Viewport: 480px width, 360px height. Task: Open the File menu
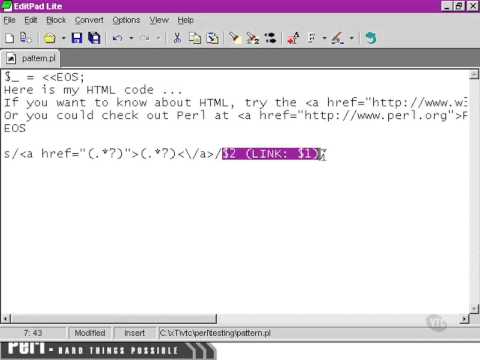(9, 20)
